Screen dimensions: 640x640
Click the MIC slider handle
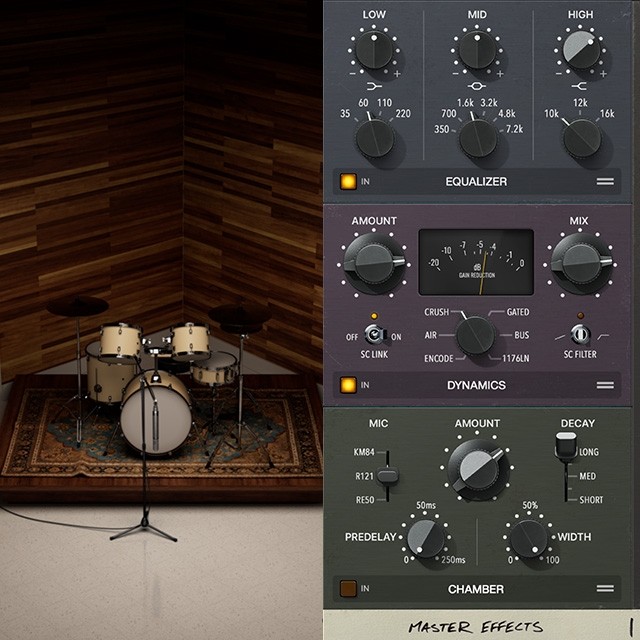click(x=387, y=476)
